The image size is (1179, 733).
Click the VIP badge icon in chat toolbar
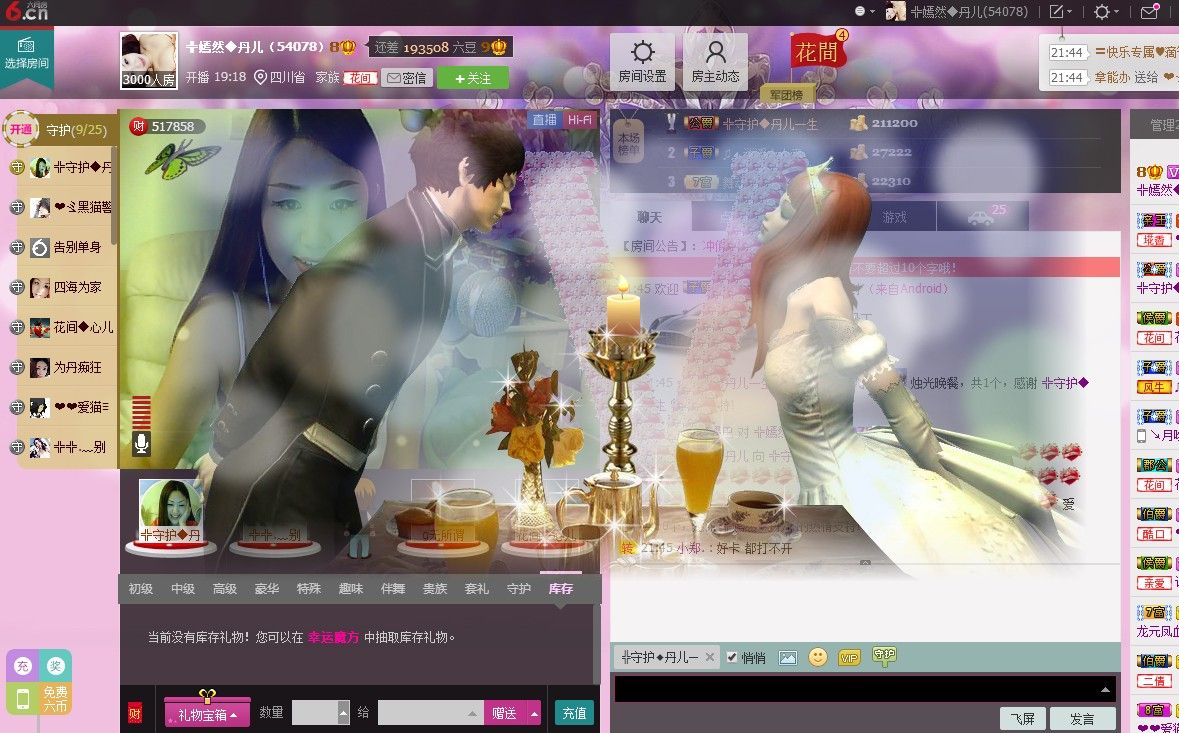tap(849, 658)
